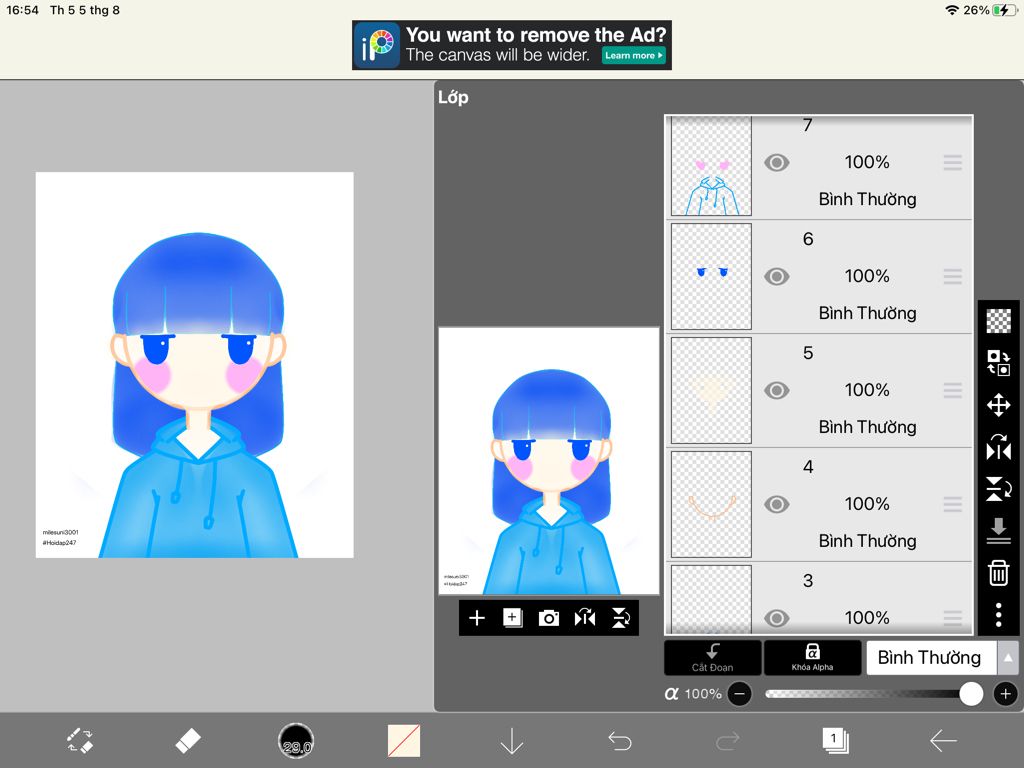Select layer 6 eyes thumbnail
This screenshot has width=1024, height=768.
point(711,276)
